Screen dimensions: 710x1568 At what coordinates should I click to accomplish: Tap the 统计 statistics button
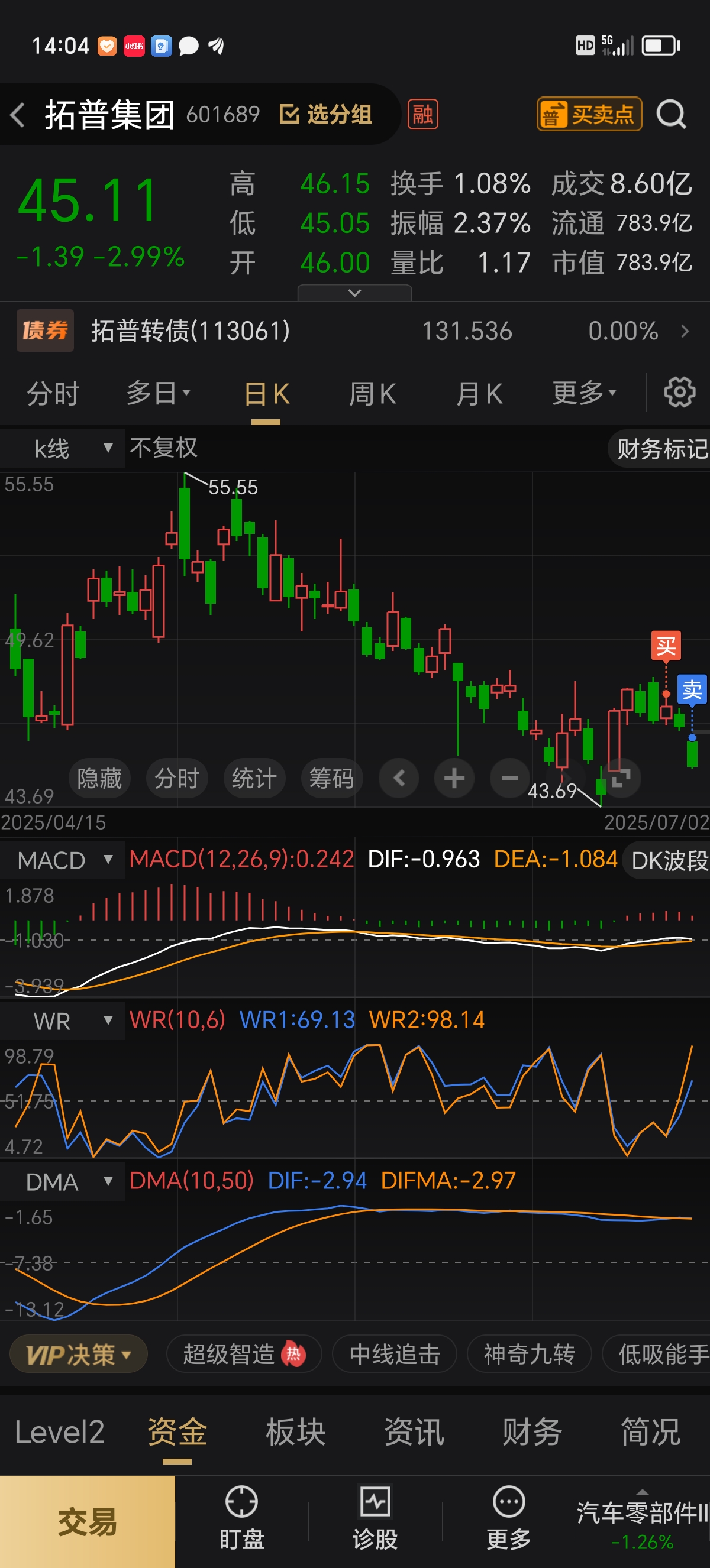(x=254, y=778)
